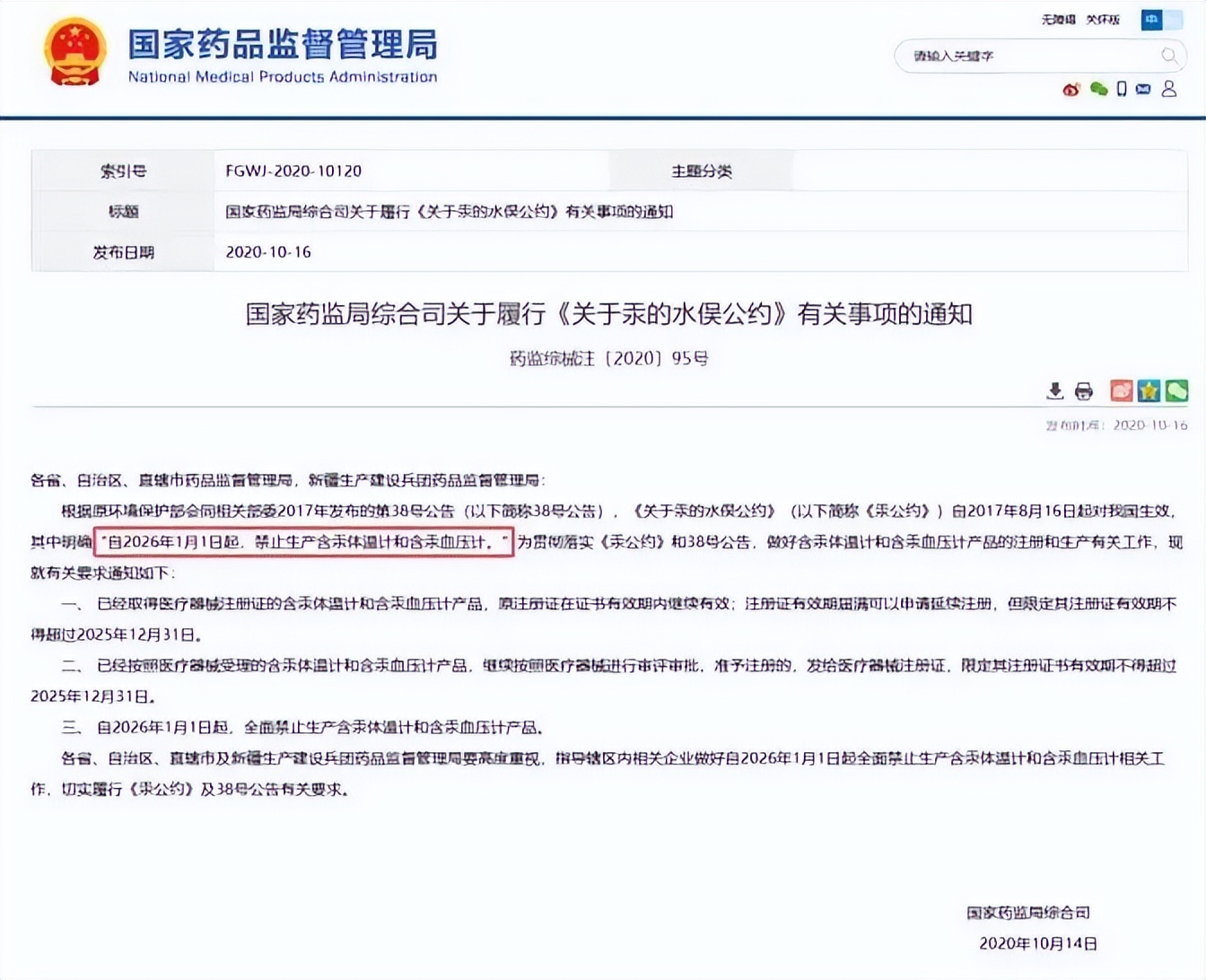Click the search magnifier icon
This screenshot has height=980, width=1206.
[1168, 56]
